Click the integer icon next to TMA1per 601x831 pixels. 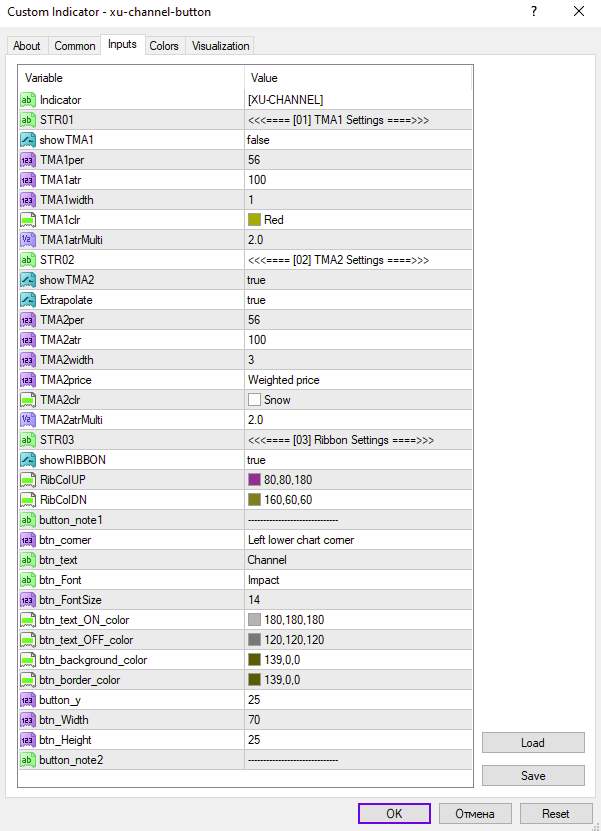coord(28,160)
